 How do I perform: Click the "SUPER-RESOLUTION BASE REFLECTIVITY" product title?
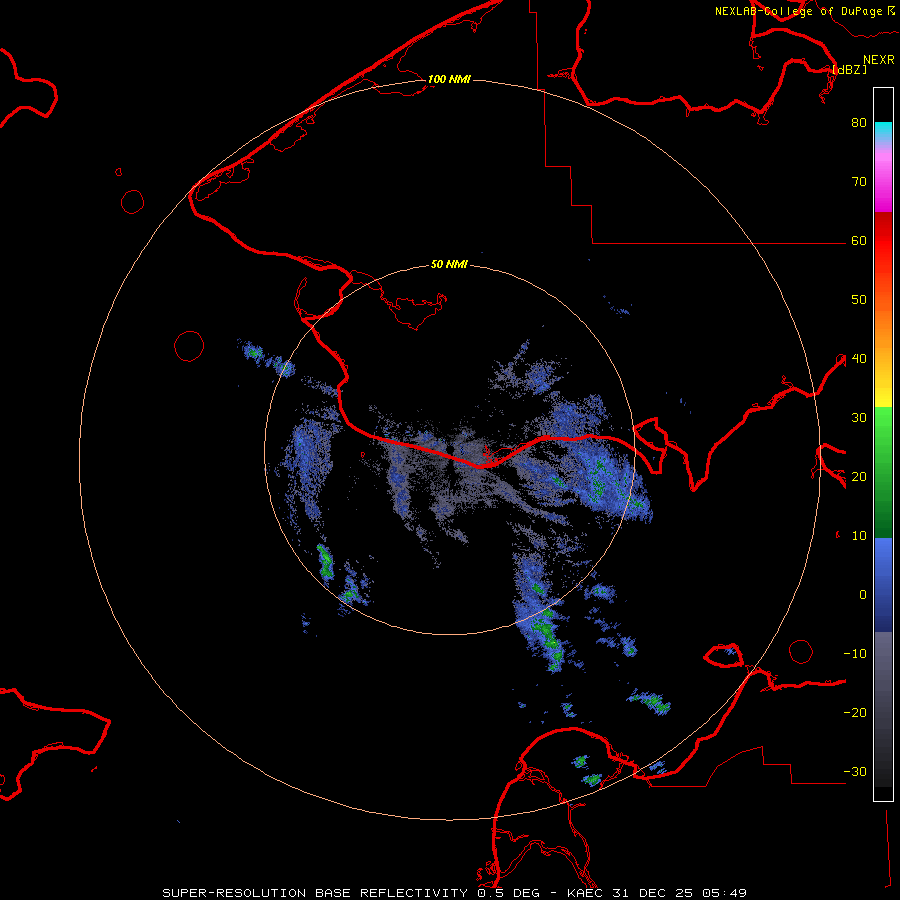[x=315, y=893]
